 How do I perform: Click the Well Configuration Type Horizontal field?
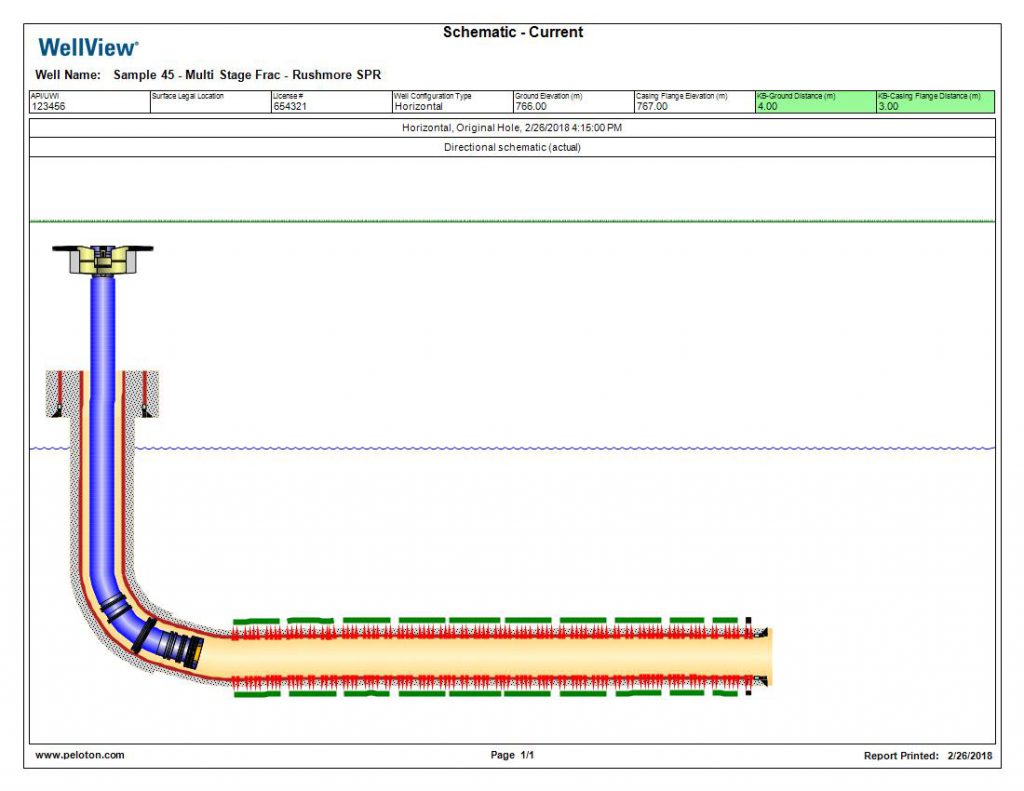click(x=418, y=106)
